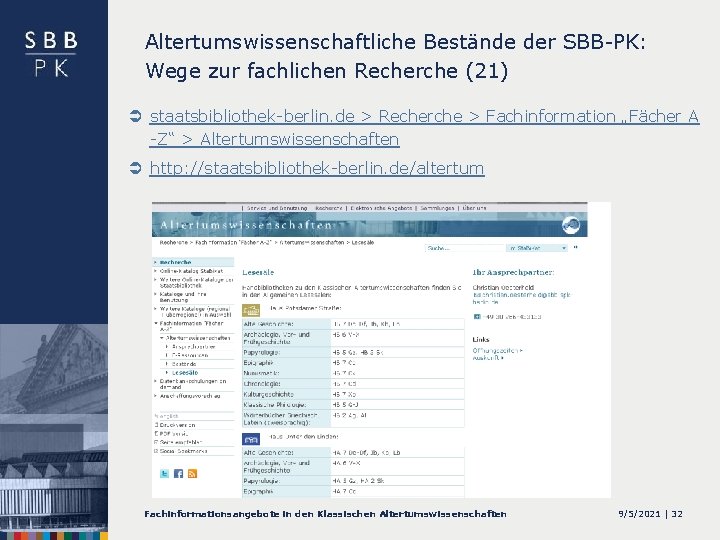This screenshot has height=540, width=720.
Task: Collapse the Fachinformation "Fächer A-Z" tree node
Action: tap(156, 323)
